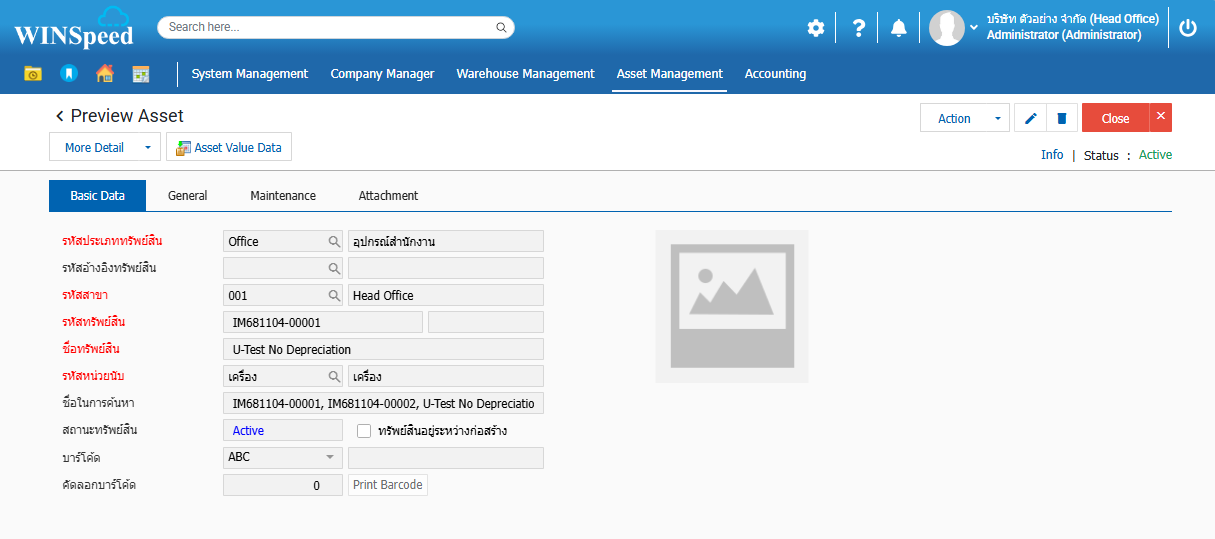The image size is (1215, 539).
Task: Expand the Action dropdown arrow
Action: point(997,118)
